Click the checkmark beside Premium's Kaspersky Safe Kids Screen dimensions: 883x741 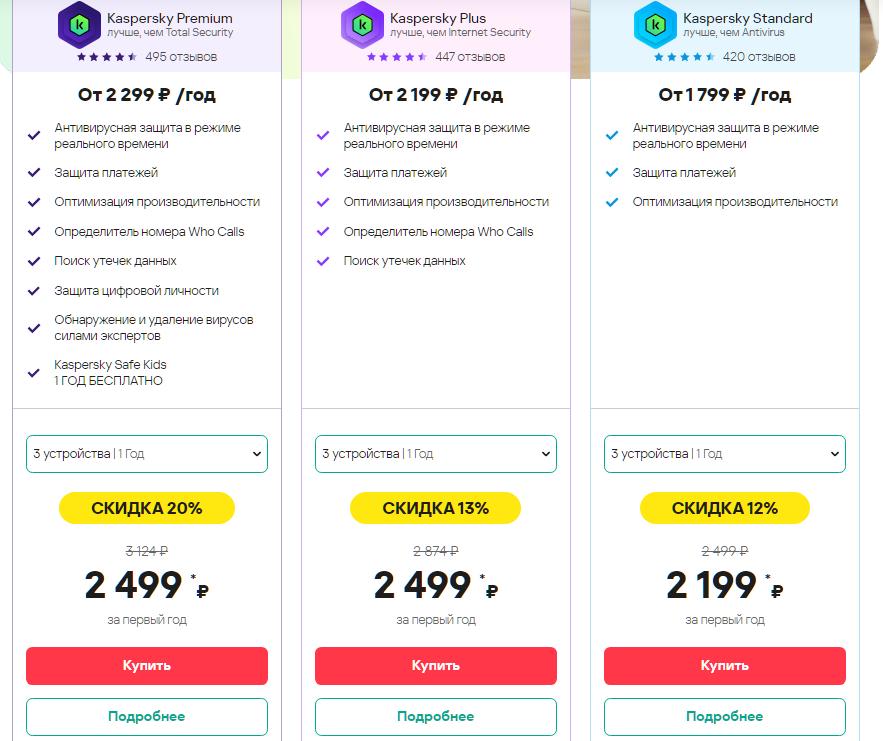pos(34,373)
